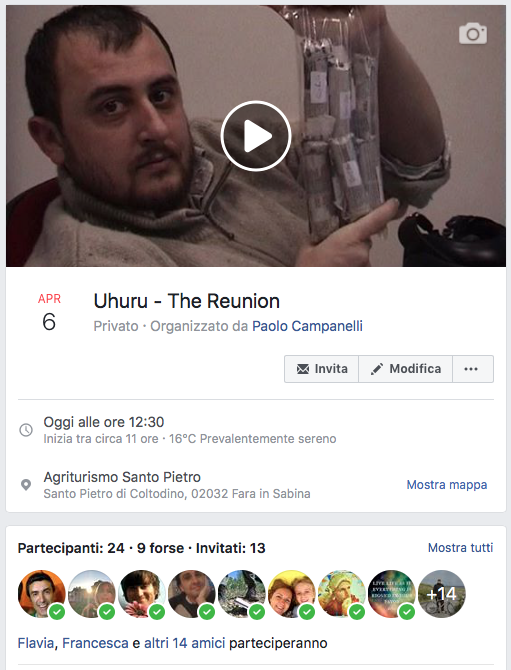
Task: Click the Flavia name link
Action: tap(35, 643)
